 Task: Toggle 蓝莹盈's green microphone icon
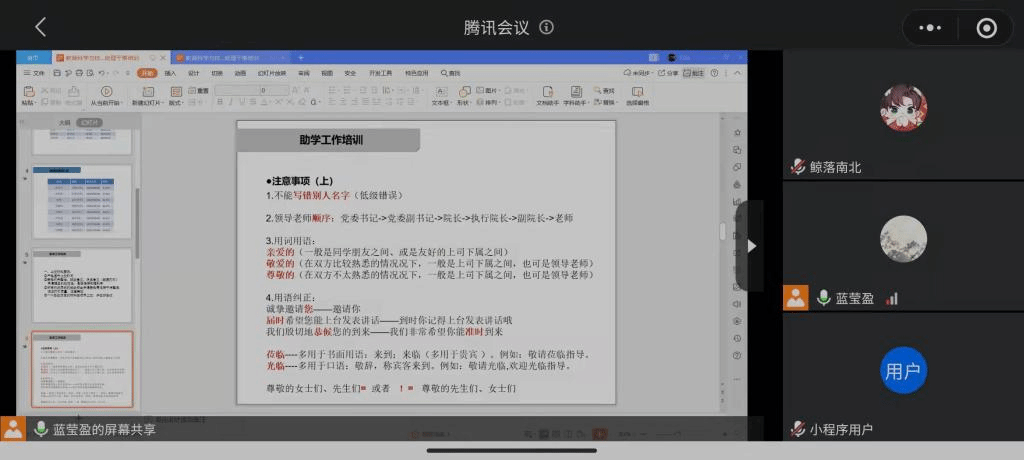(824, 297)
